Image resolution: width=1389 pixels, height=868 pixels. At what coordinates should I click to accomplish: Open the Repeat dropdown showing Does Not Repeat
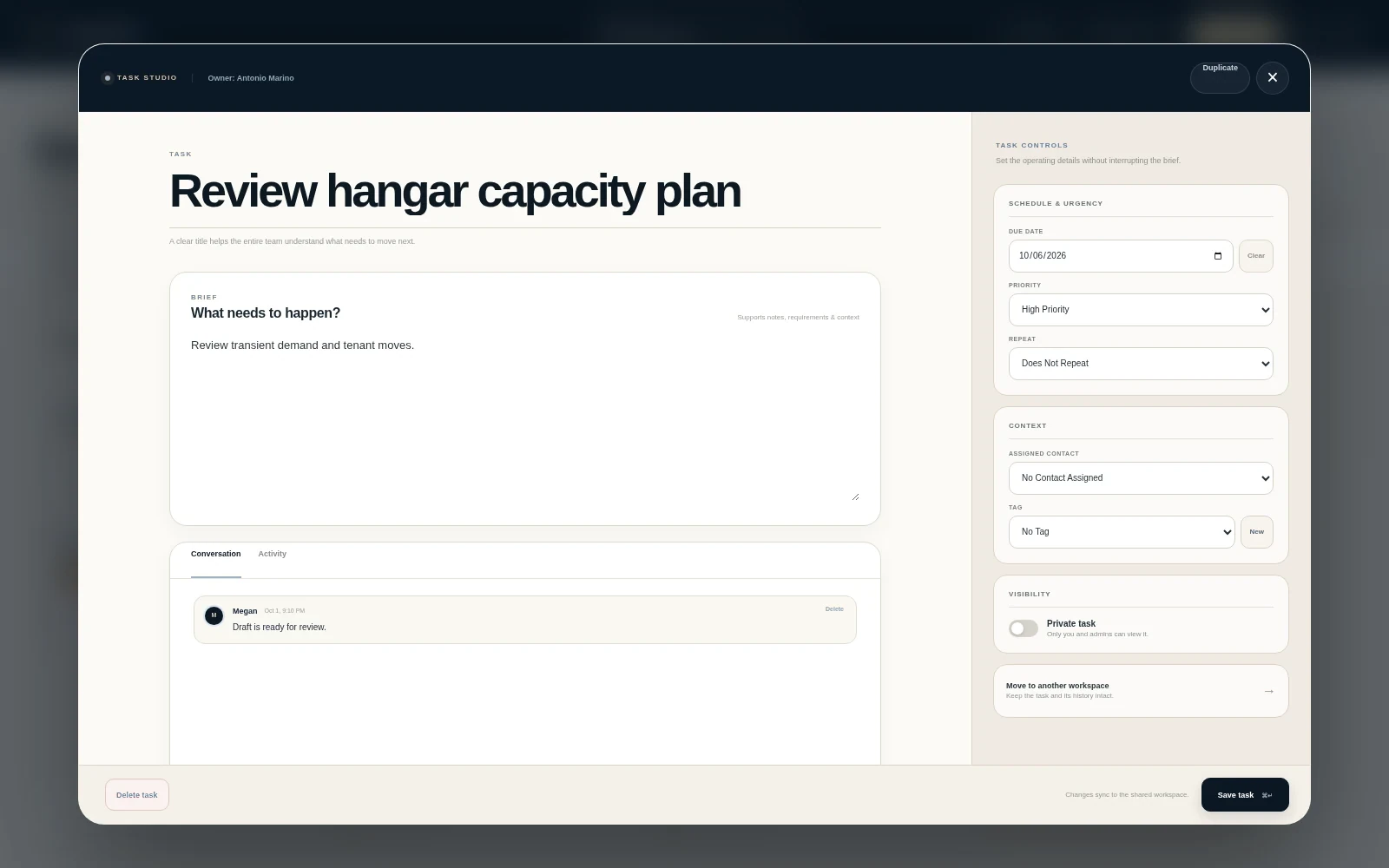[x=1141, y=364]
